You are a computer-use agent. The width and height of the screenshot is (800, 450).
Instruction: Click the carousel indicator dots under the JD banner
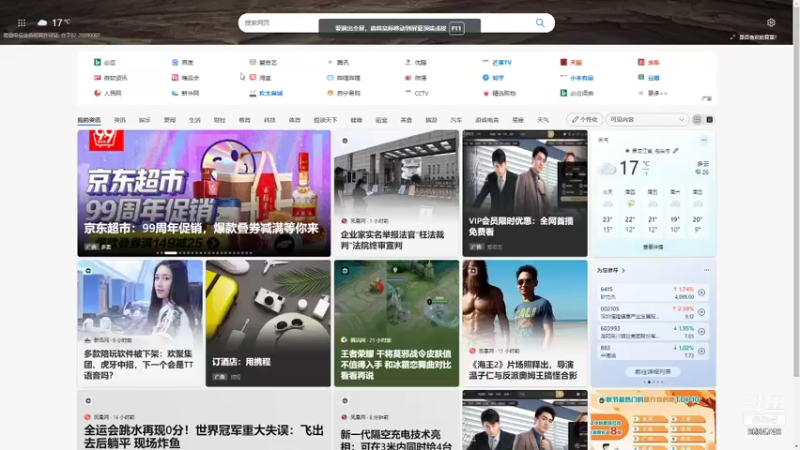[x=204, y=253]
